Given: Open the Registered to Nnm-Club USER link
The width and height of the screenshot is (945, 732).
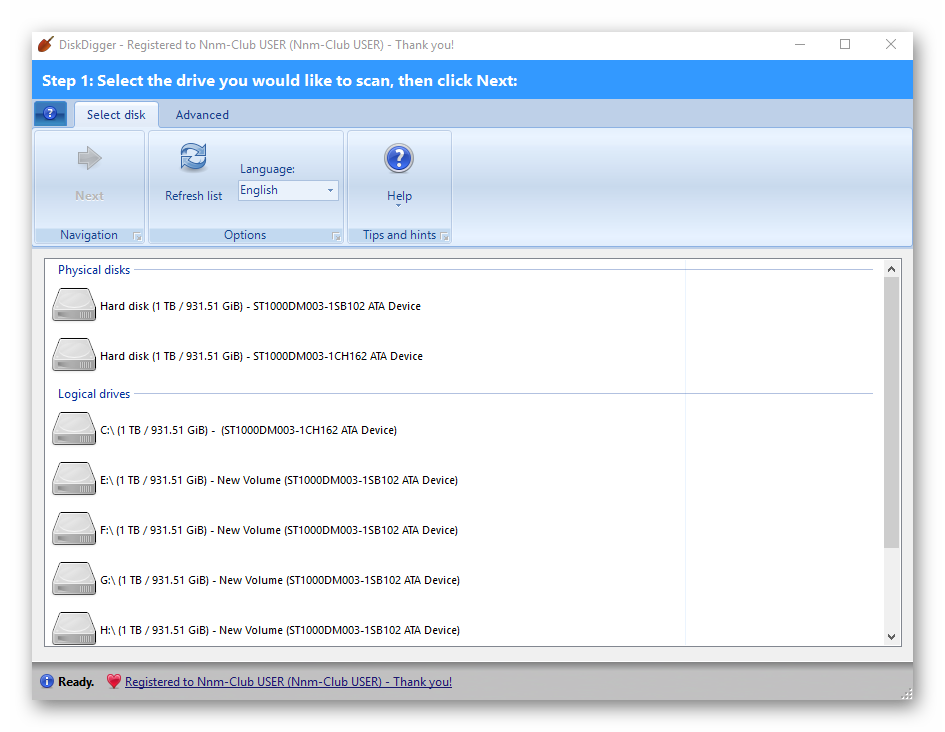Looking at the screenshot, I should coord(288,682).
